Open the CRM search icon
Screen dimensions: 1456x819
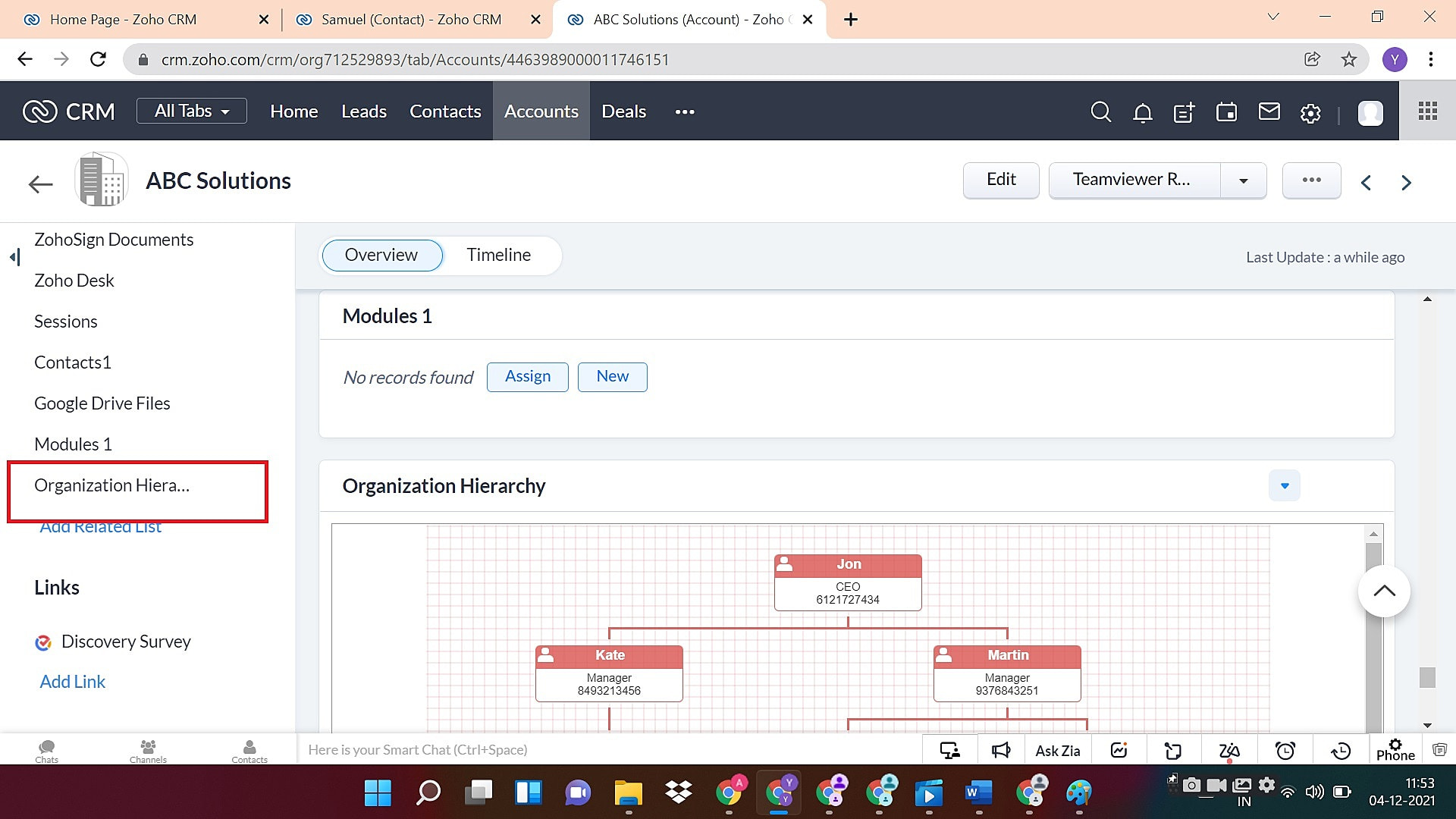coord(1100,112)
